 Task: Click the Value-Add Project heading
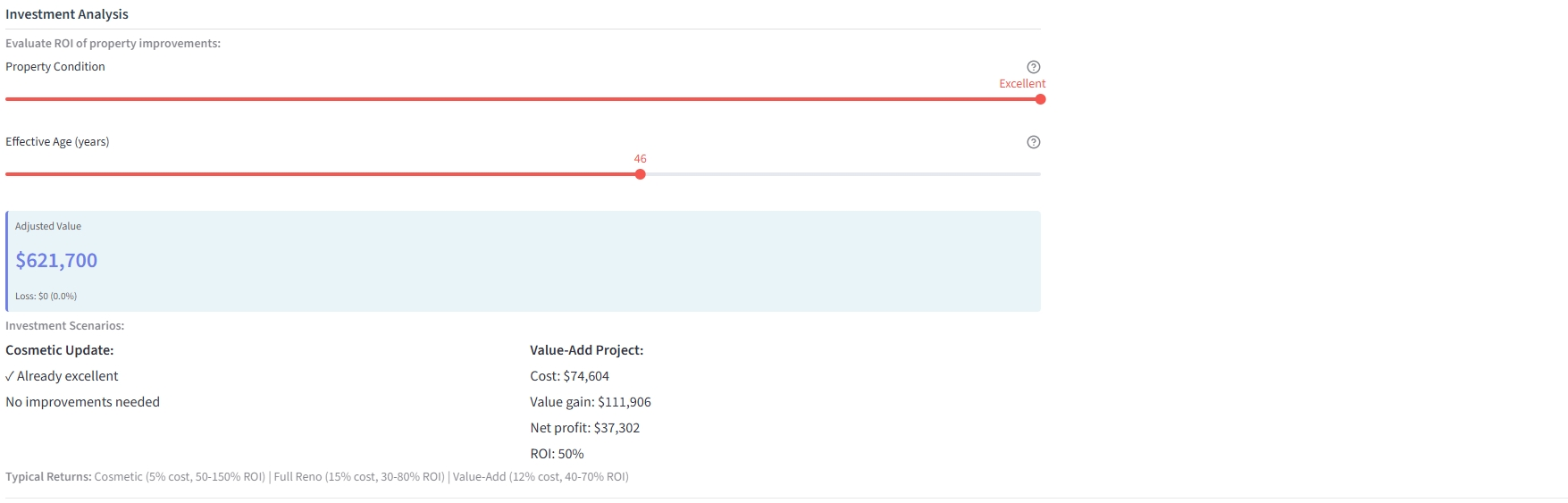pos(586,350)
